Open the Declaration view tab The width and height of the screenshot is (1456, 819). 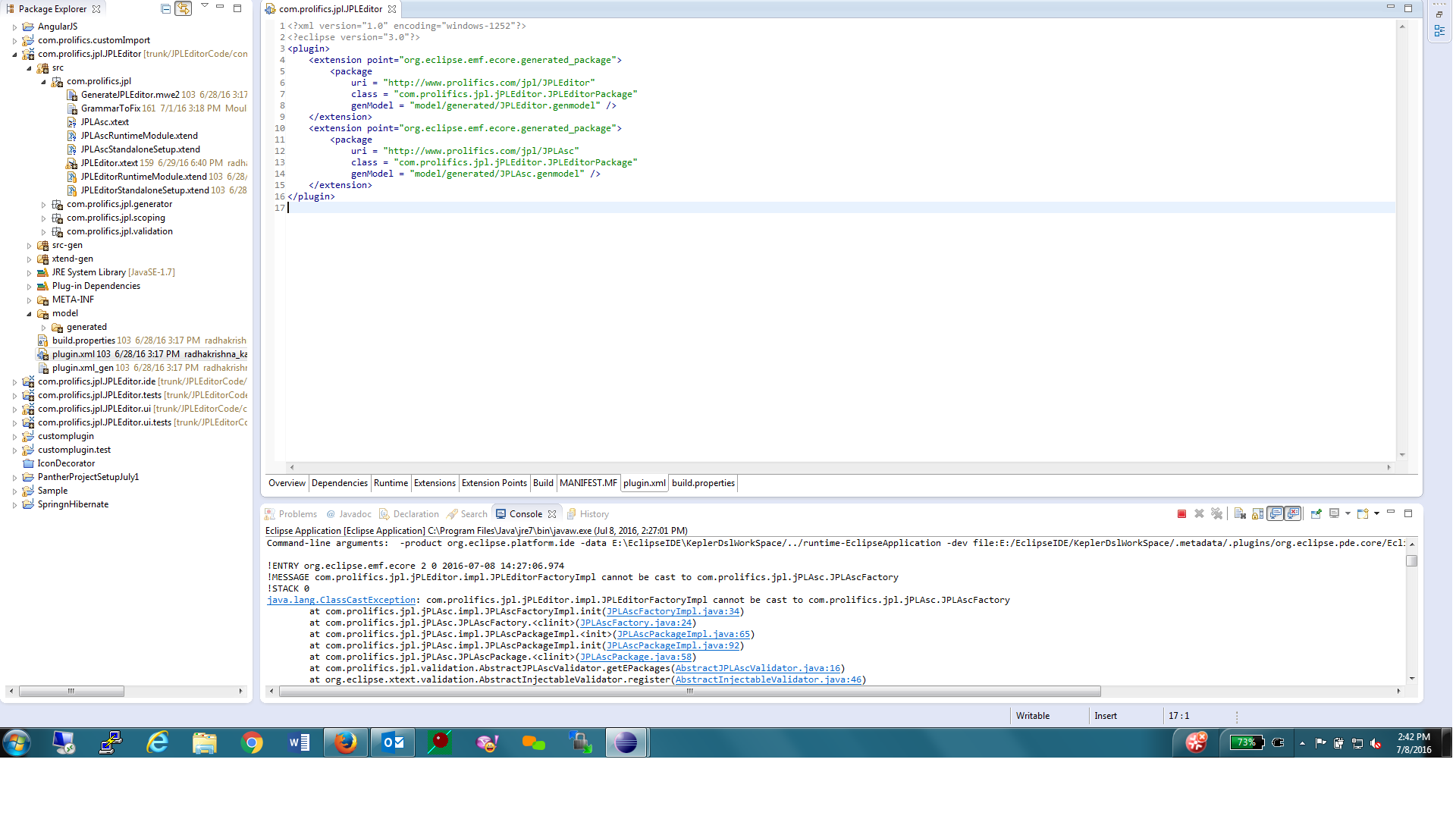point(409,514)
